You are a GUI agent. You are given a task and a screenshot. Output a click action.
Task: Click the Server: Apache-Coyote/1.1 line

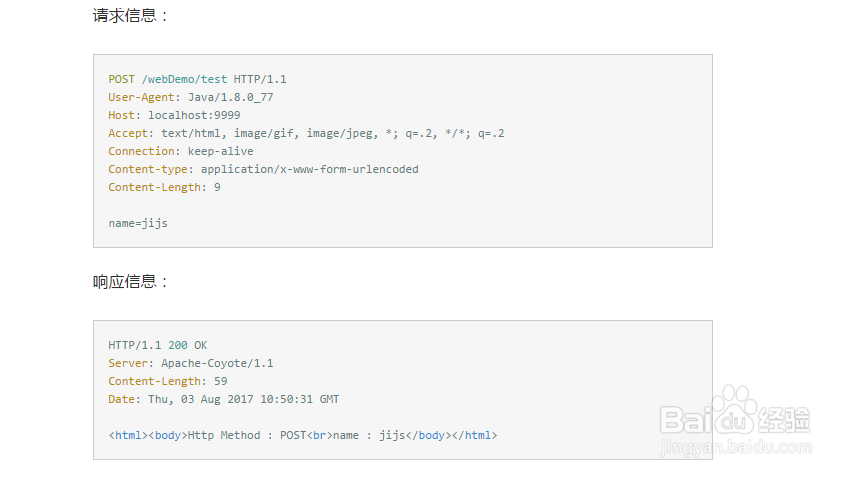click(x=190, y=363)
